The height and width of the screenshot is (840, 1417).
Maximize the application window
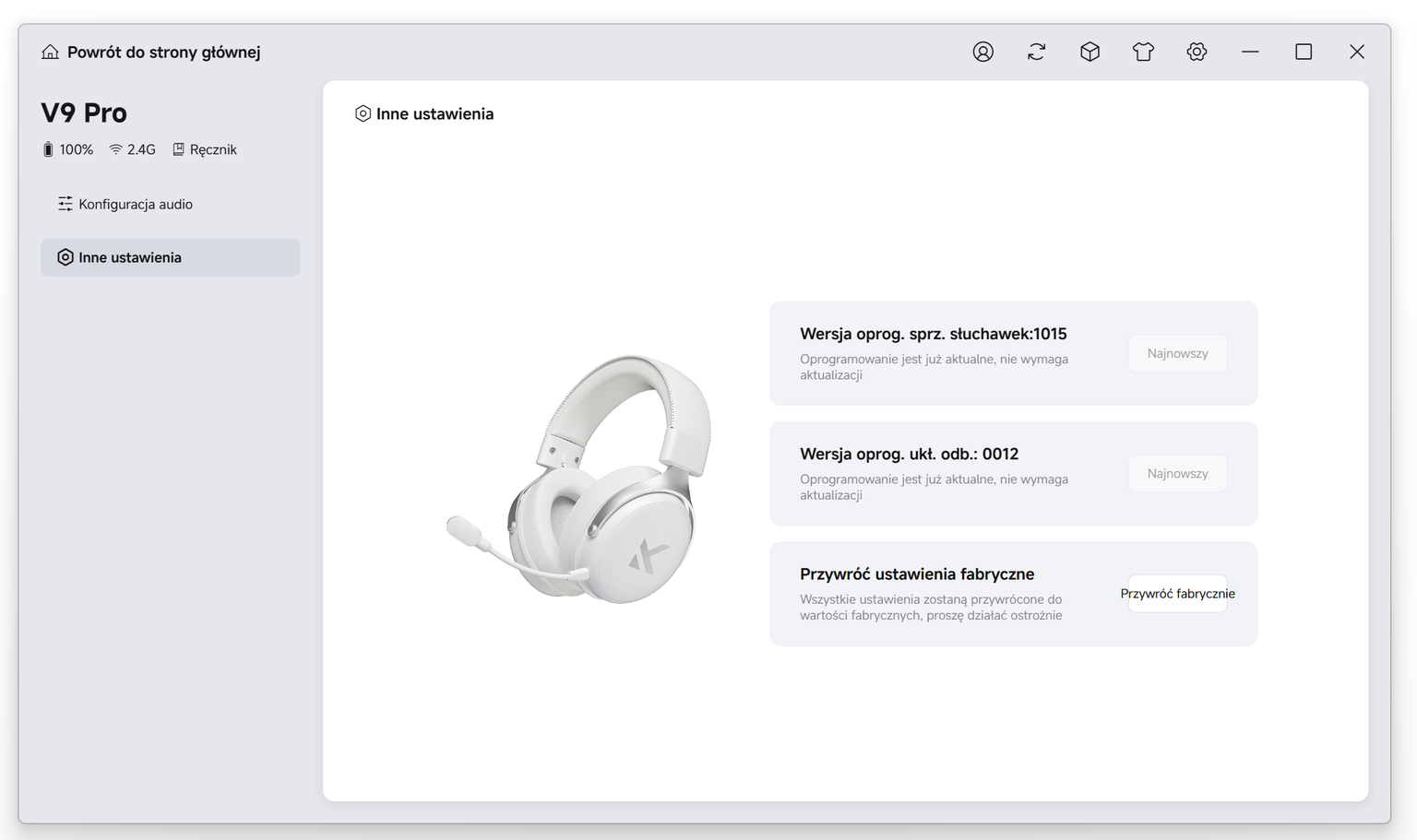tap(1304, 52)
